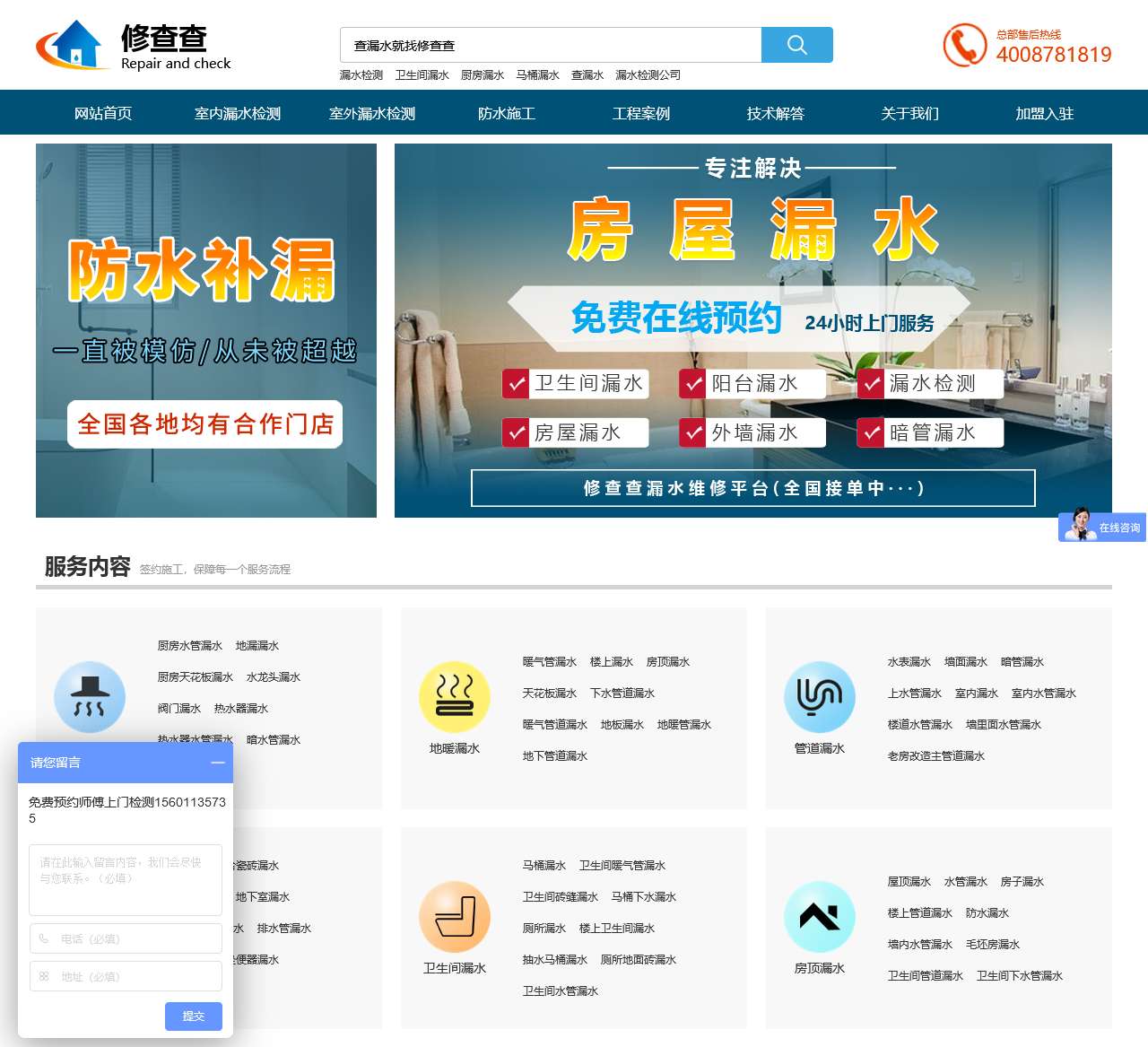The height and width of the screenshot is (1047, 1148).
Task: Open the 关于我们 nav item
Action: (x=910, y=113)
